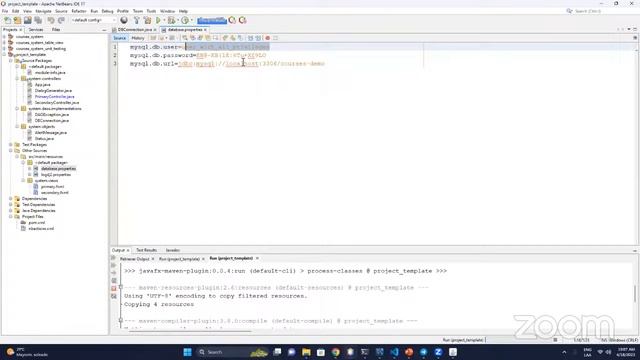Open Google Chrome from taskbar
This screenshot has height=360, width=640.
336,352
